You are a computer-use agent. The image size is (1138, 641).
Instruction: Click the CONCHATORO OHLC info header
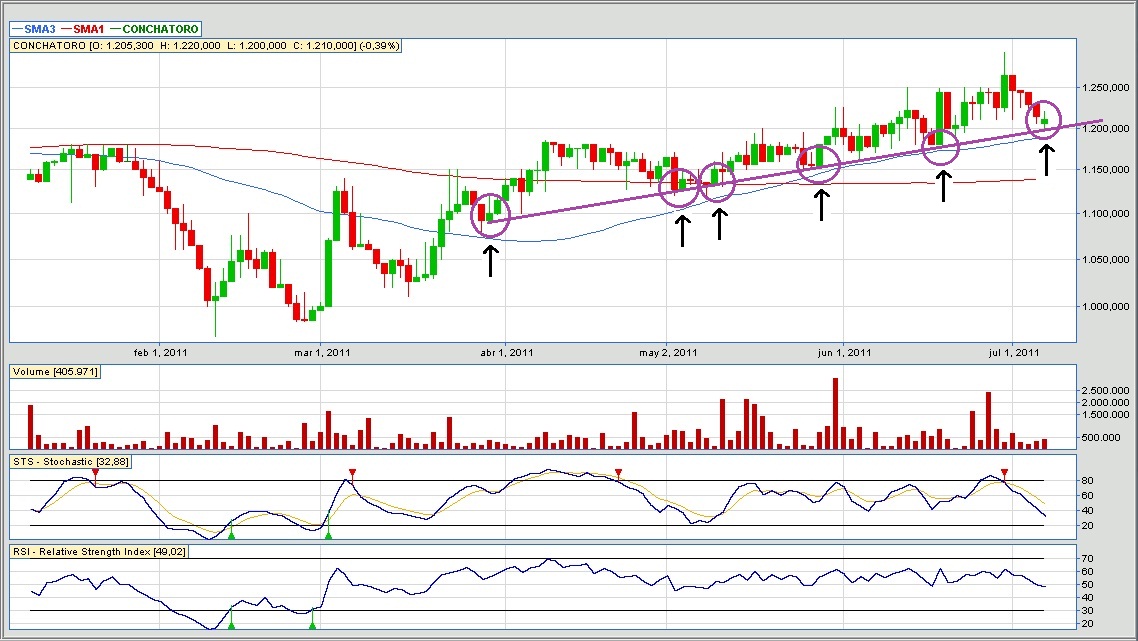(205, 46)
